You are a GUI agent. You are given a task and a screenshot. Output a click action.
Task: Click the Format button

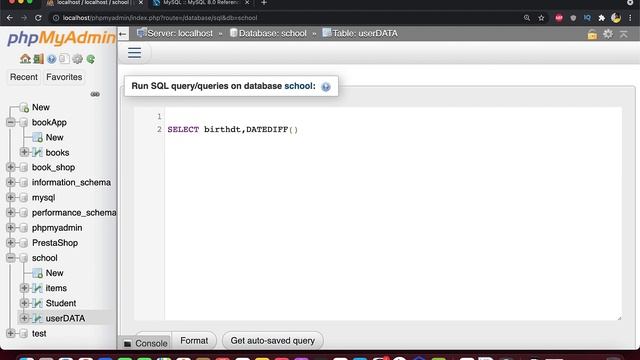coord(194,341)
